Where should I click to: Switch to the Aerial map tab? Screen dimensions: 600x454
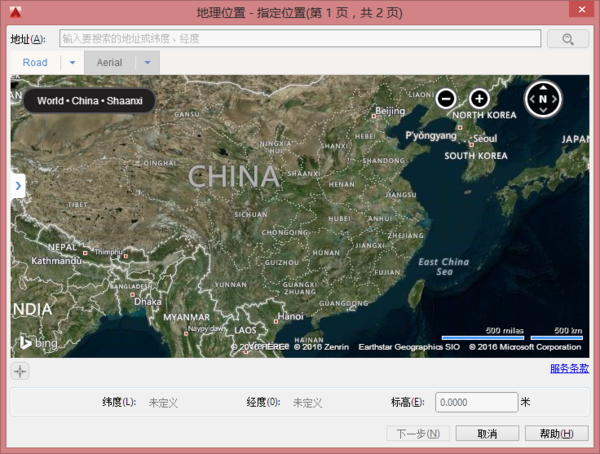pos(109,62)
